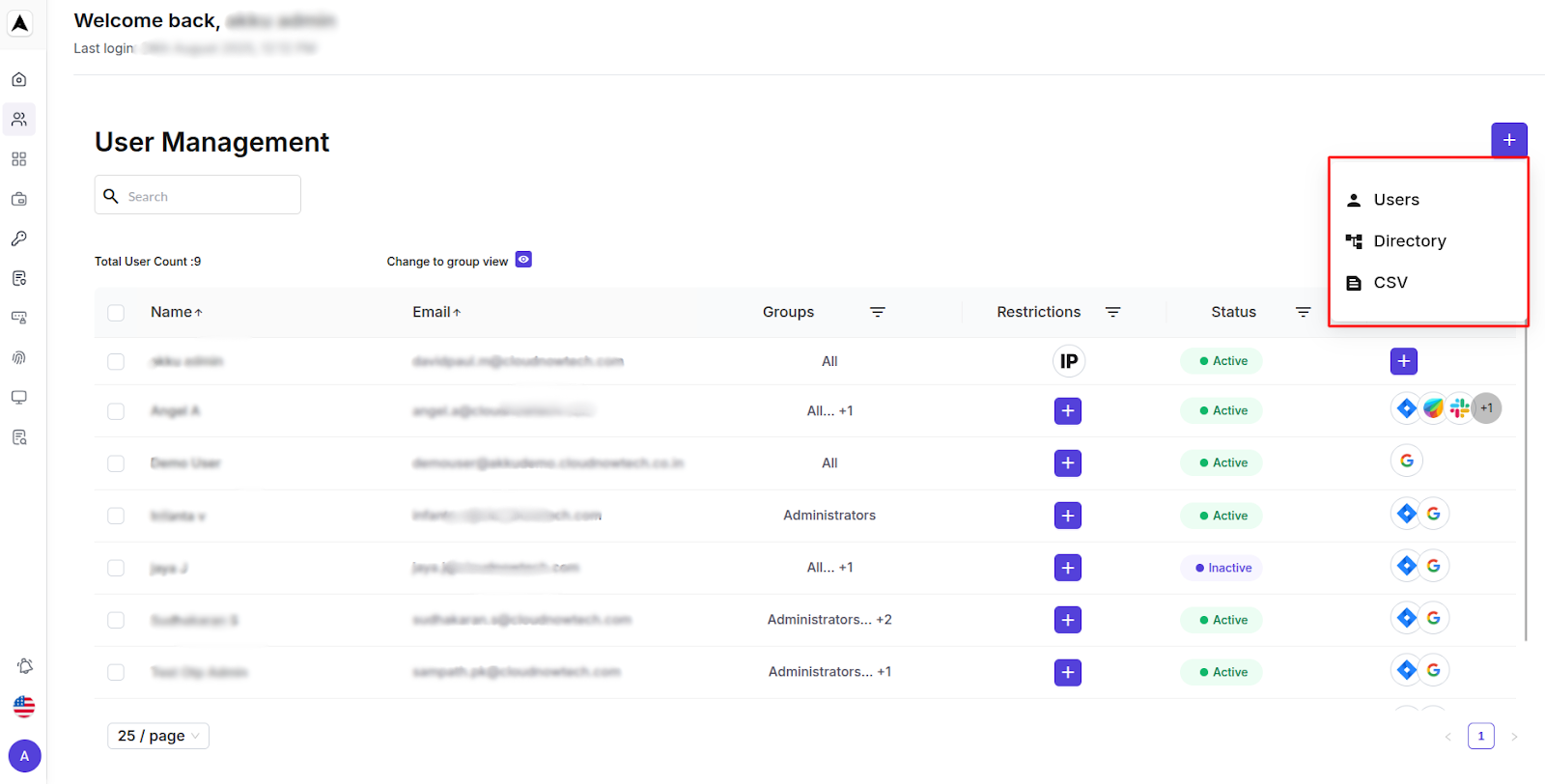
Task: Click the Administrators... +2 group cell
Action: coord(829,620)
